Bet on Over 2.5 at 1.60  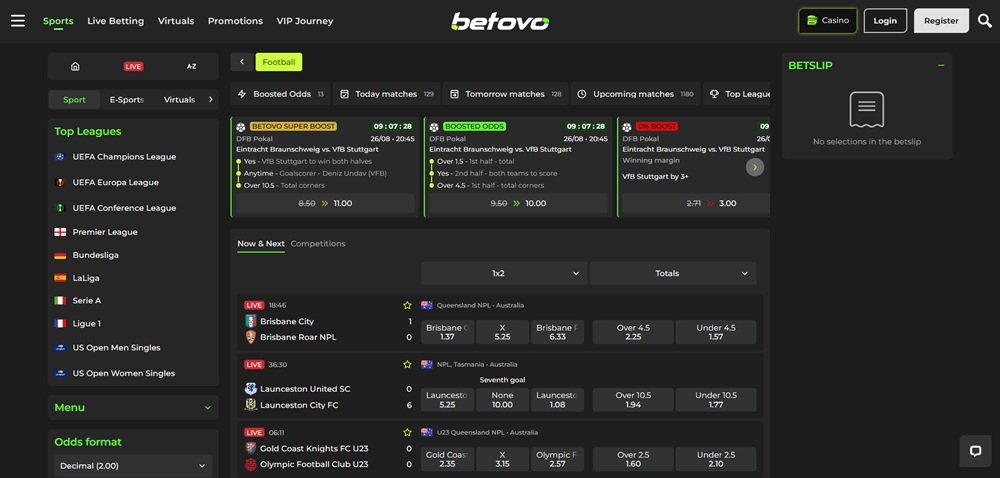(633, 459)
